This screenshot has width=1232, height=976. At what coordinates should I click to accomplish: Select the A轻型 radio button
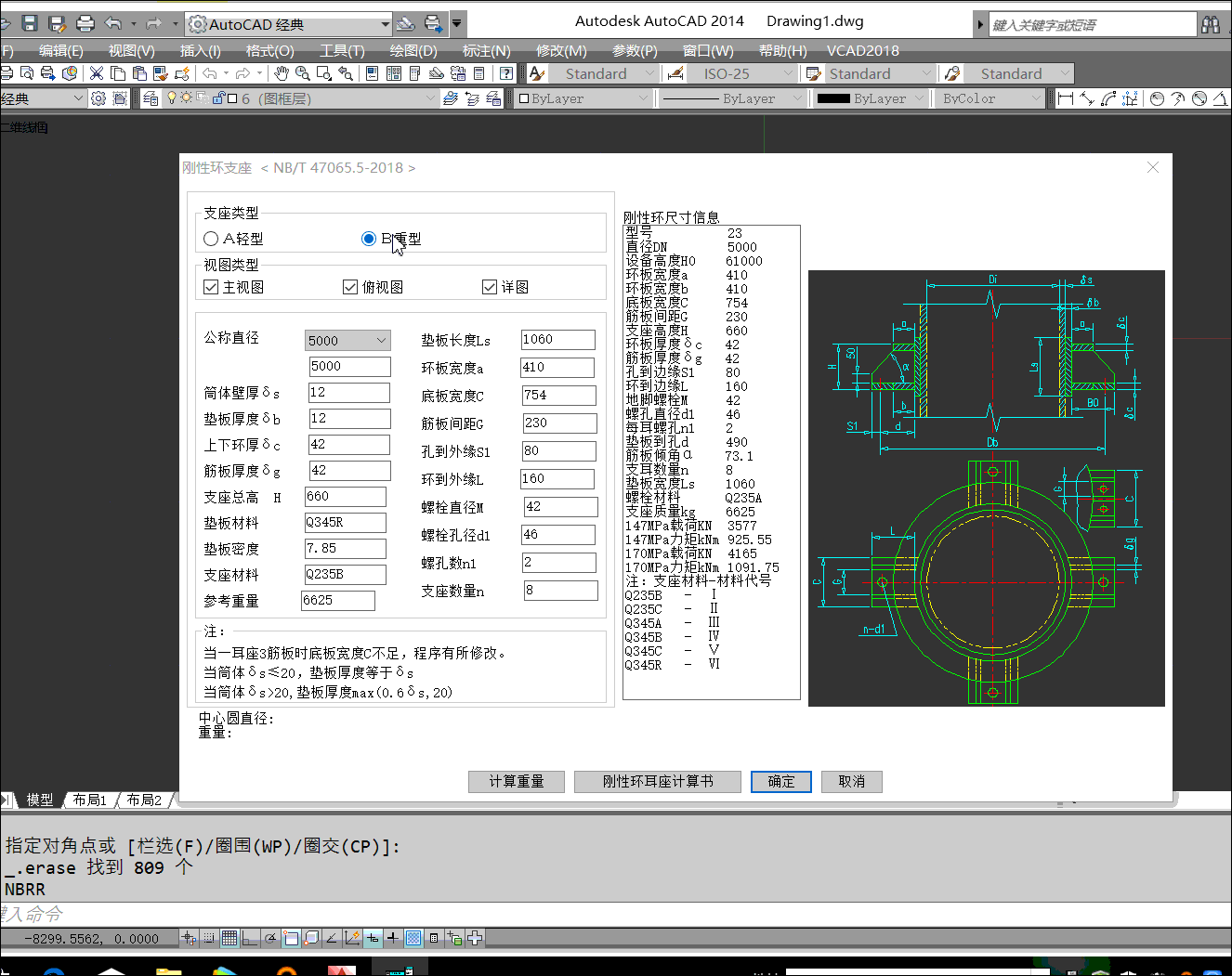point(211,239)
